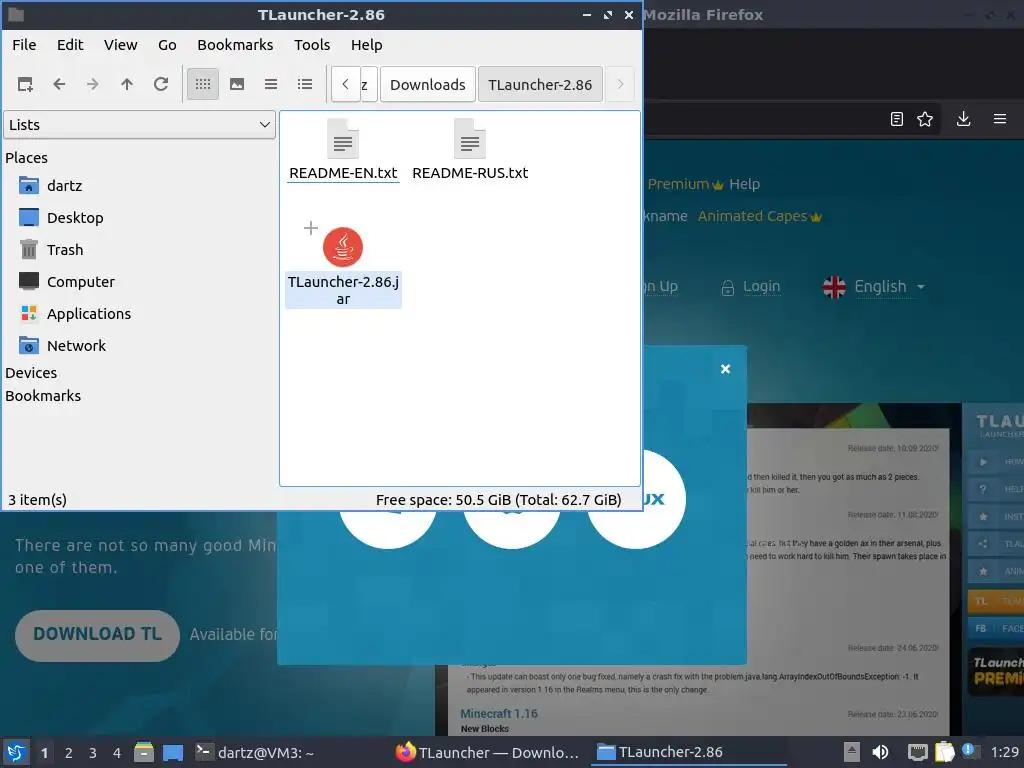Open the Lists side pane dropdown
This screenshot has height=768, width=1024.
(x=139, y=125)
